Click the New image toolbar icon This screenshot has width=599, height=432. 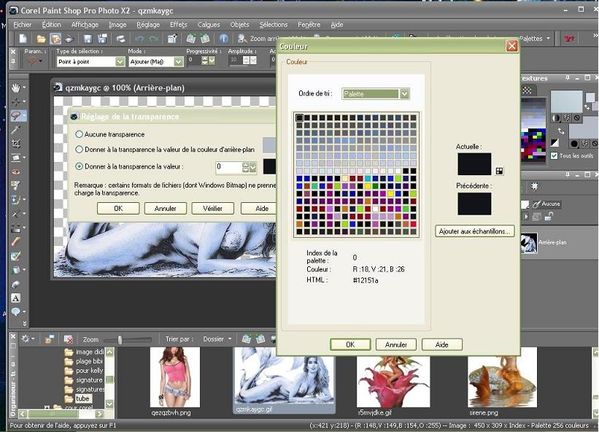click(x=23, y=39)
